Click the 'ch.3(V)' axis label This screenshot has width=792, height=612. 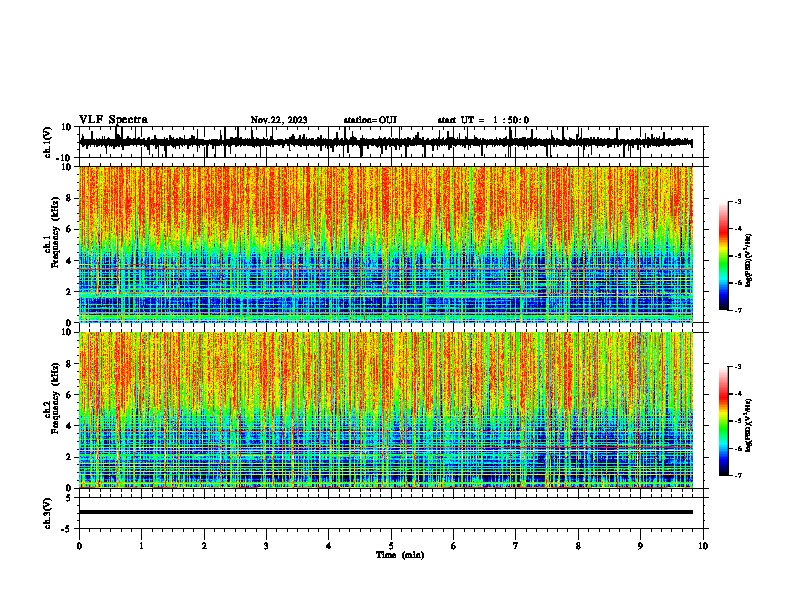point(47,513)
